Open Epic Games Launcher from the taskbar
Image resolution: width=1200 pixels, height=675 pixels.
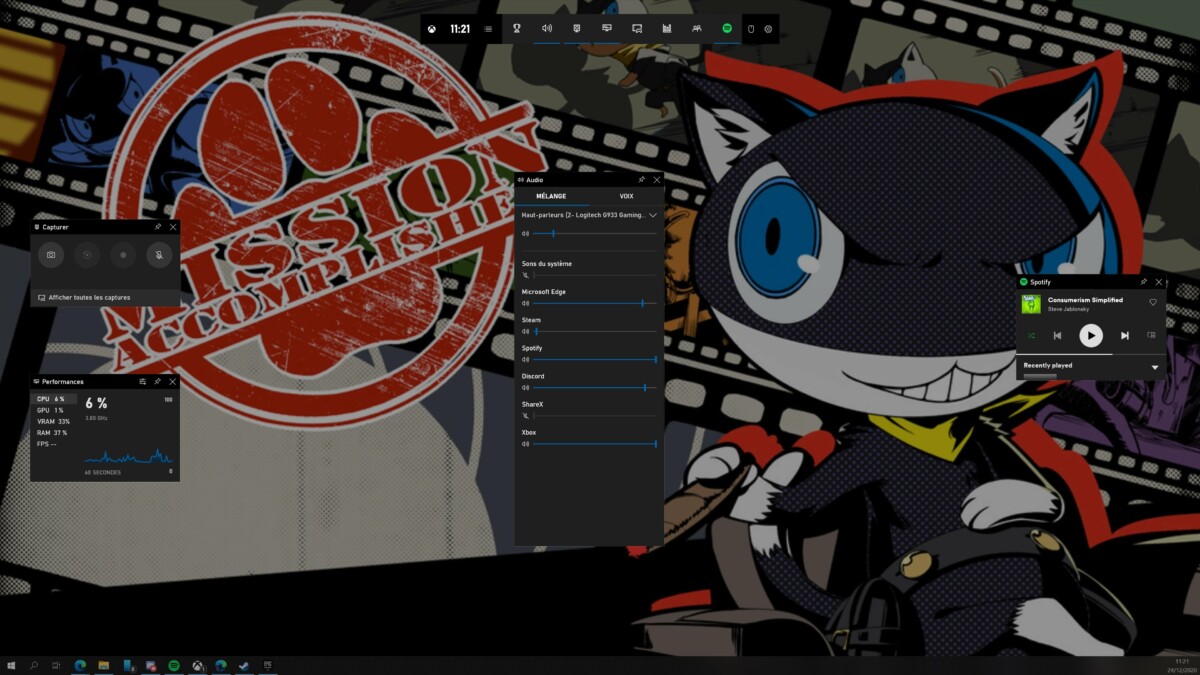tap(268, 665)
